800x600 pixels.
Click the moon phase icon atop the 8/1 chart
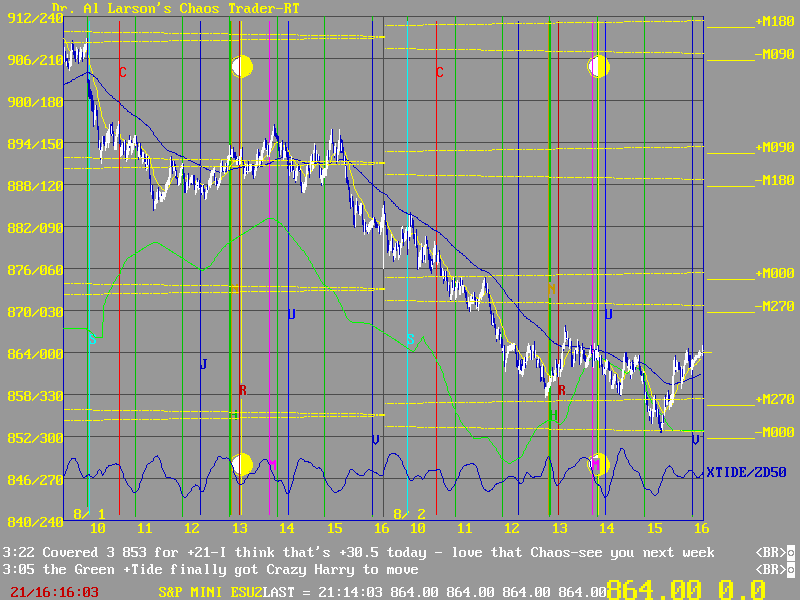pos(242,67)
